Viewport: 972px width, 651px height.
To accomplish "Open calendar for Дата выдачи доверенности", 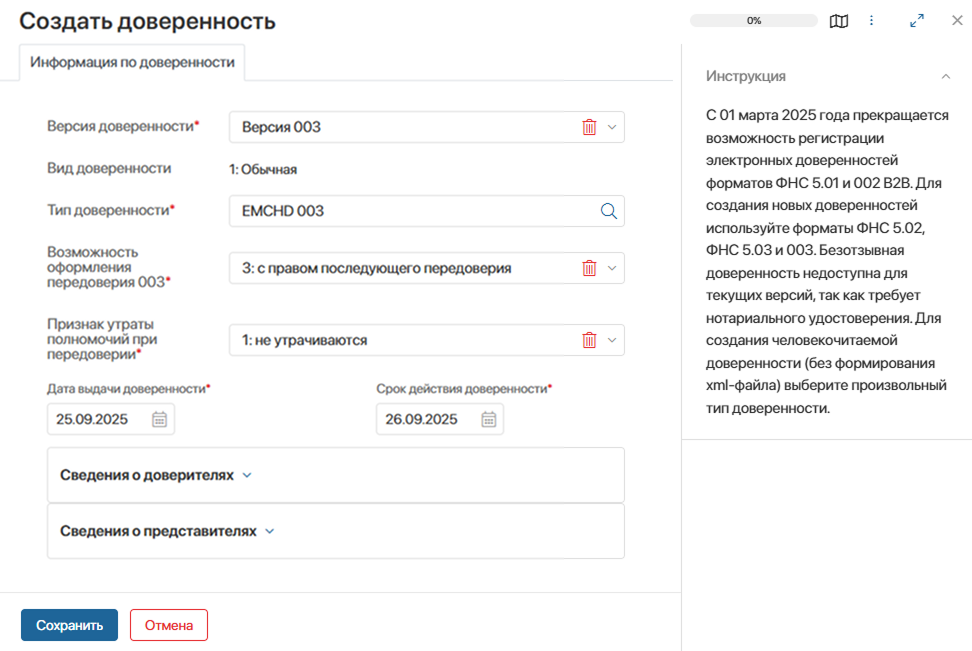I will (159, 419).
